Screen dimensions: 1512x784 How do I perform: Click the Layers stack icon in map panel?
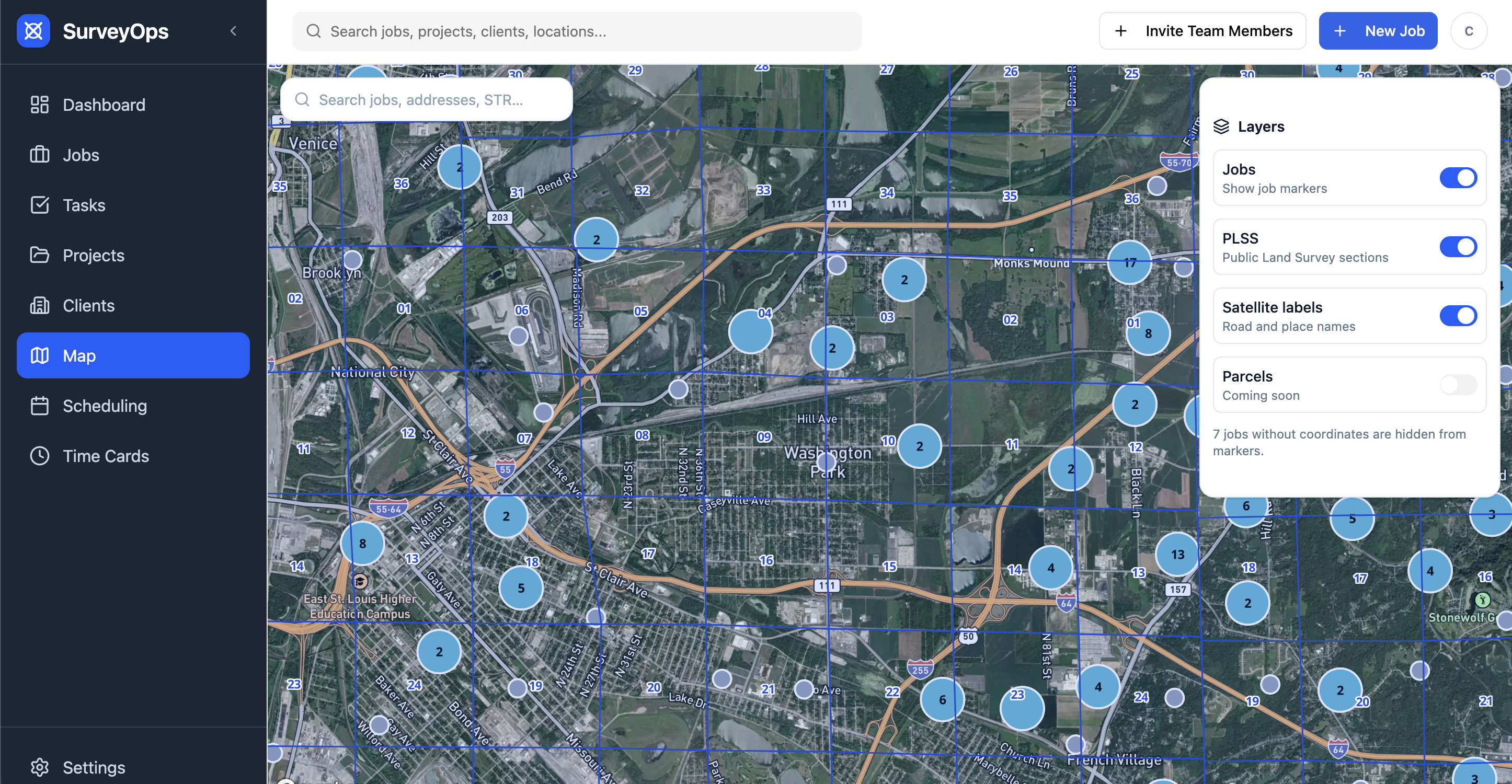(x=1222, y=126)
